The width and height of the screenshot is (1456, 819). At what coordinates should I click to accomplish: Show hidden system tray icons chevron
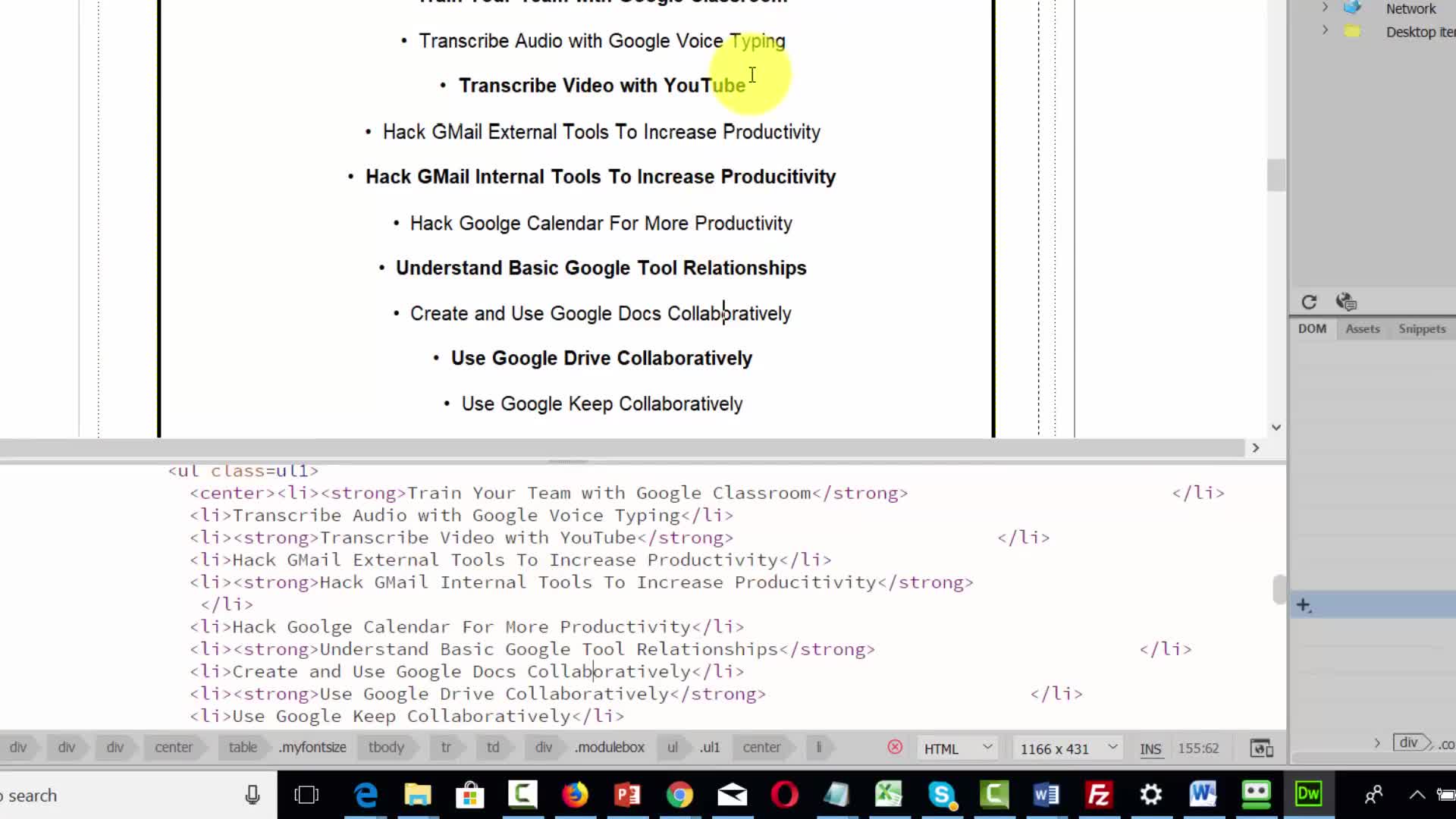[1417, 795]
